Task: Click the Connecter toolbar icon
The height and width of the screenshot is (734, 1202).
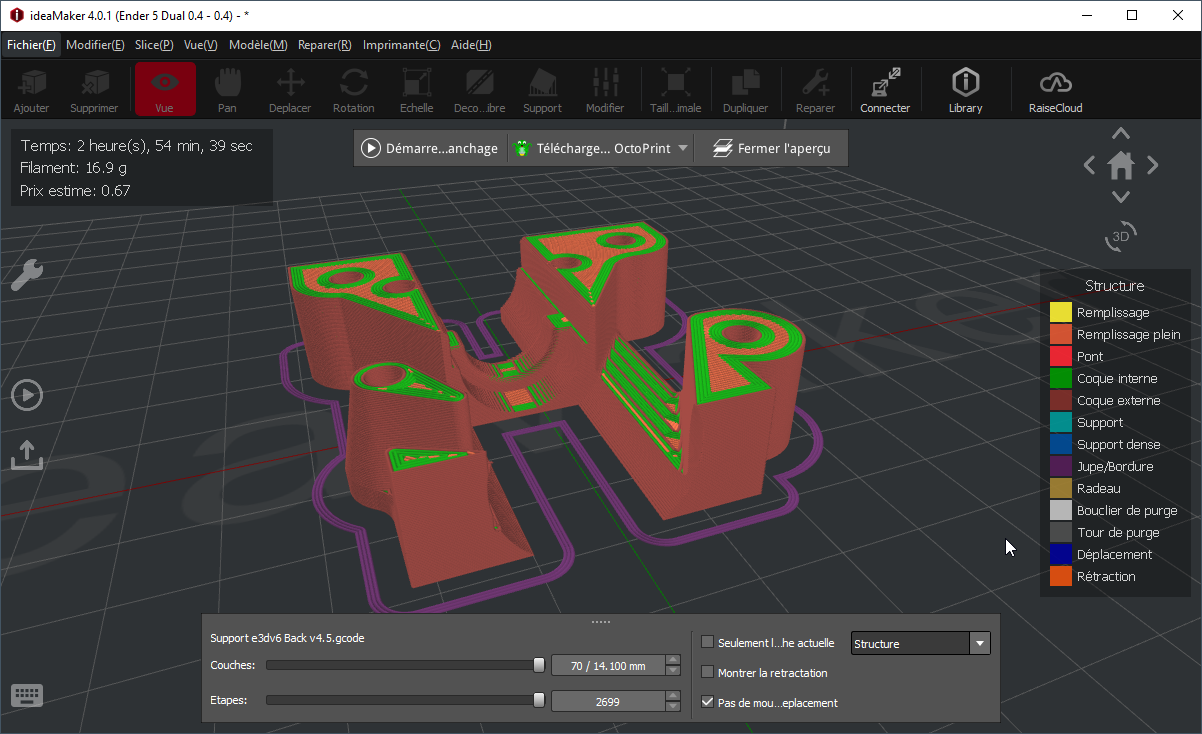Action: pyautogui.click(x=885, y=89)
